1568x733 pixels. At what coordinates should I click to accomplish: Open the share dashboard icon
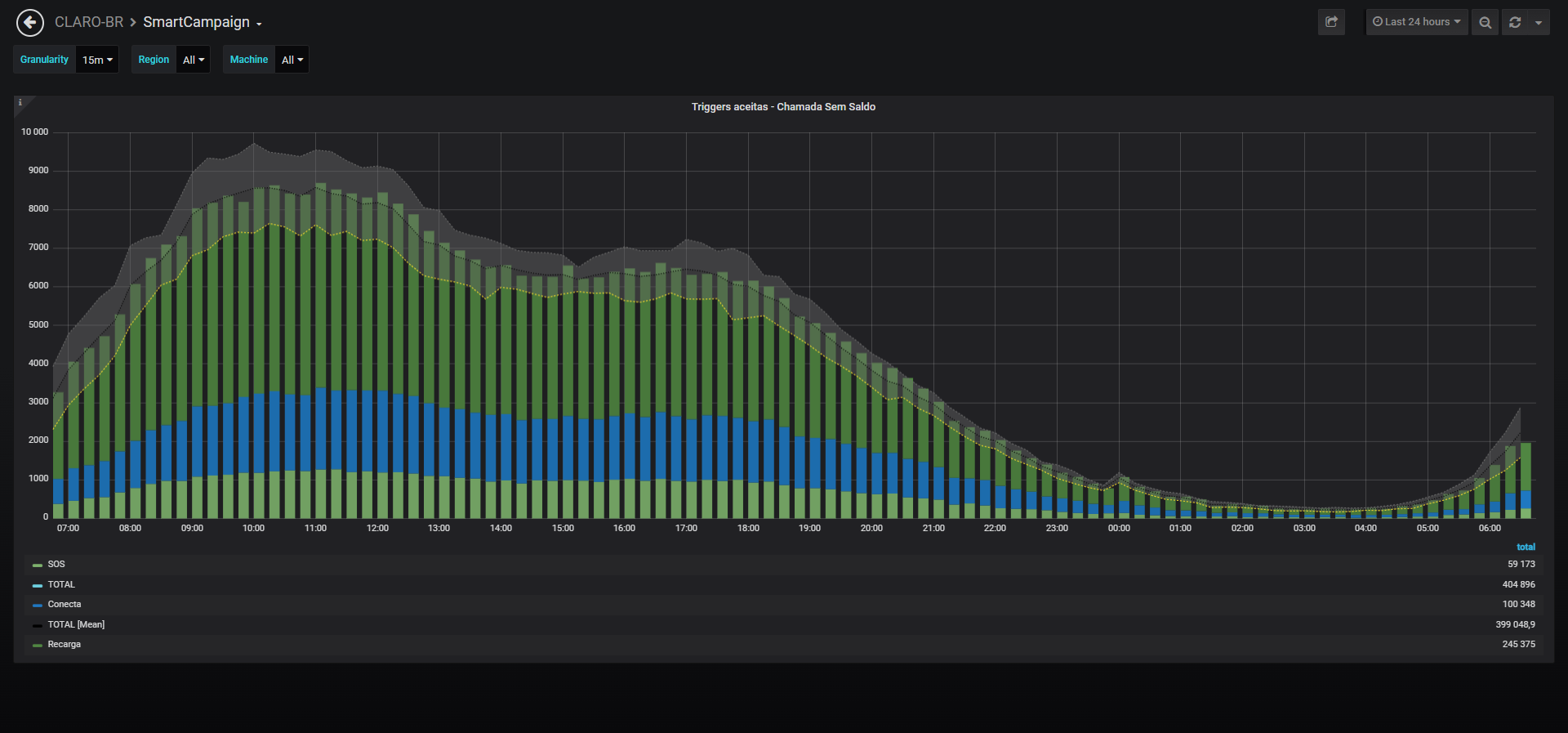1331,22
